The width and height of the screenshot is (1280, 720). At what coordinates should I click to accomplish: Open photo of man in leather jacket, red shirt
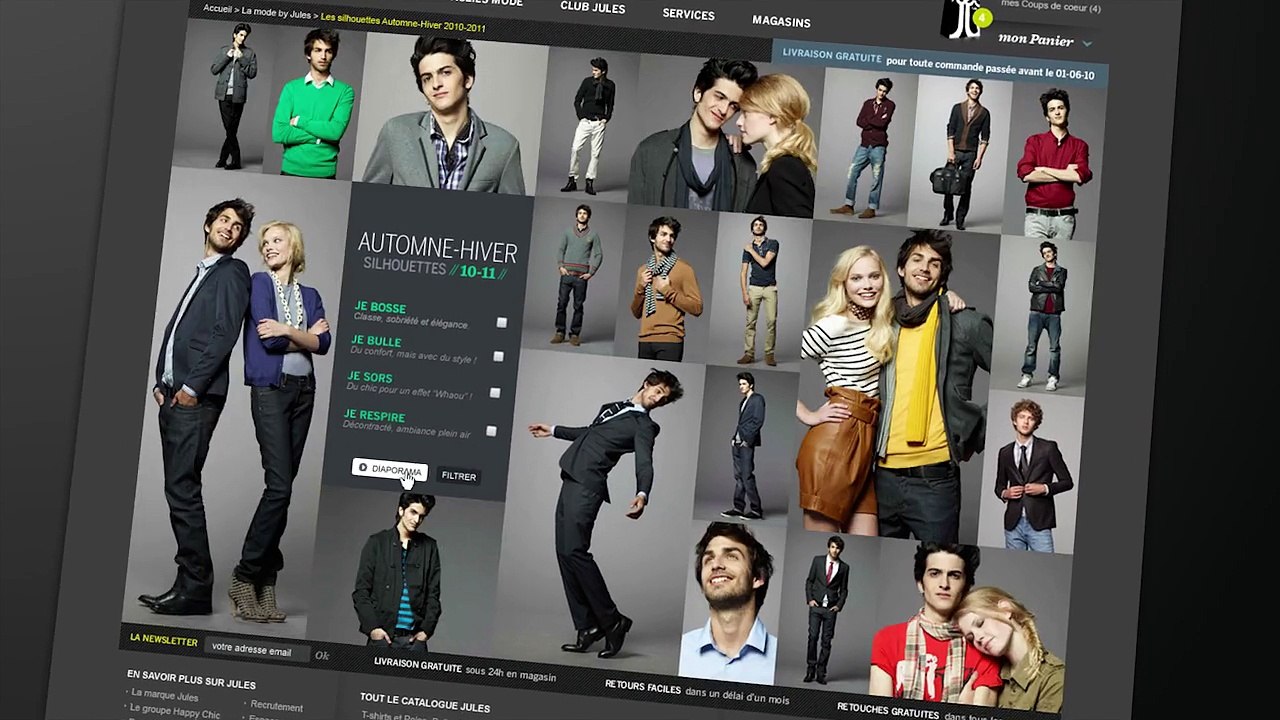click(x=1043, y=315)
